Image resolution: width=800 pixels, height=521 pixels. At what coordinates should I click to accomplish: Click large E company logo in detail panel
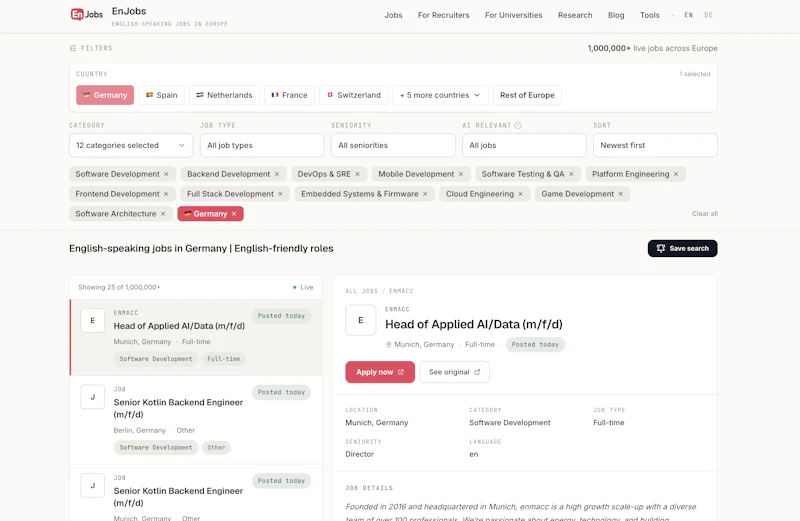361,320
